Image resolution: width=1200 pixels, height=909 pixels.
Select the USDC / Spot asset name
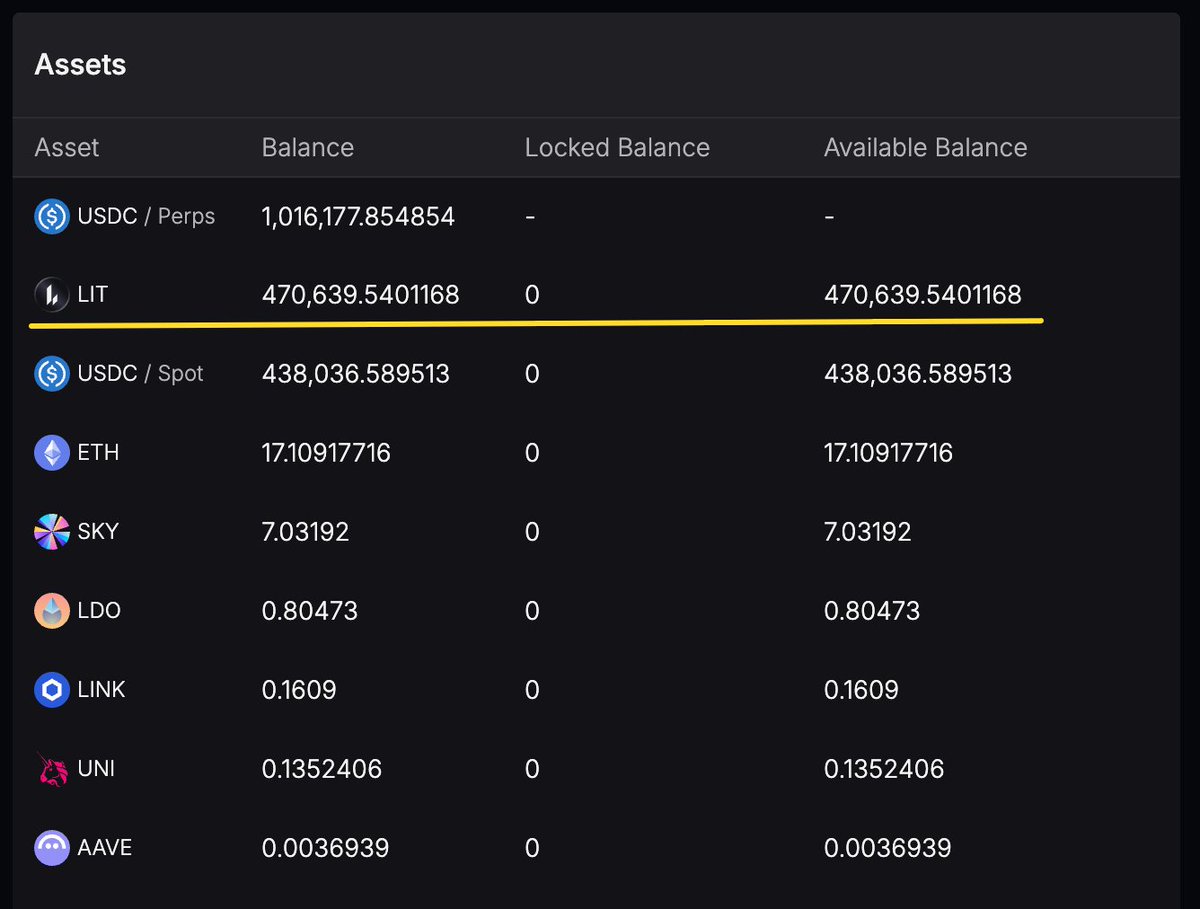tap(140, 374)
